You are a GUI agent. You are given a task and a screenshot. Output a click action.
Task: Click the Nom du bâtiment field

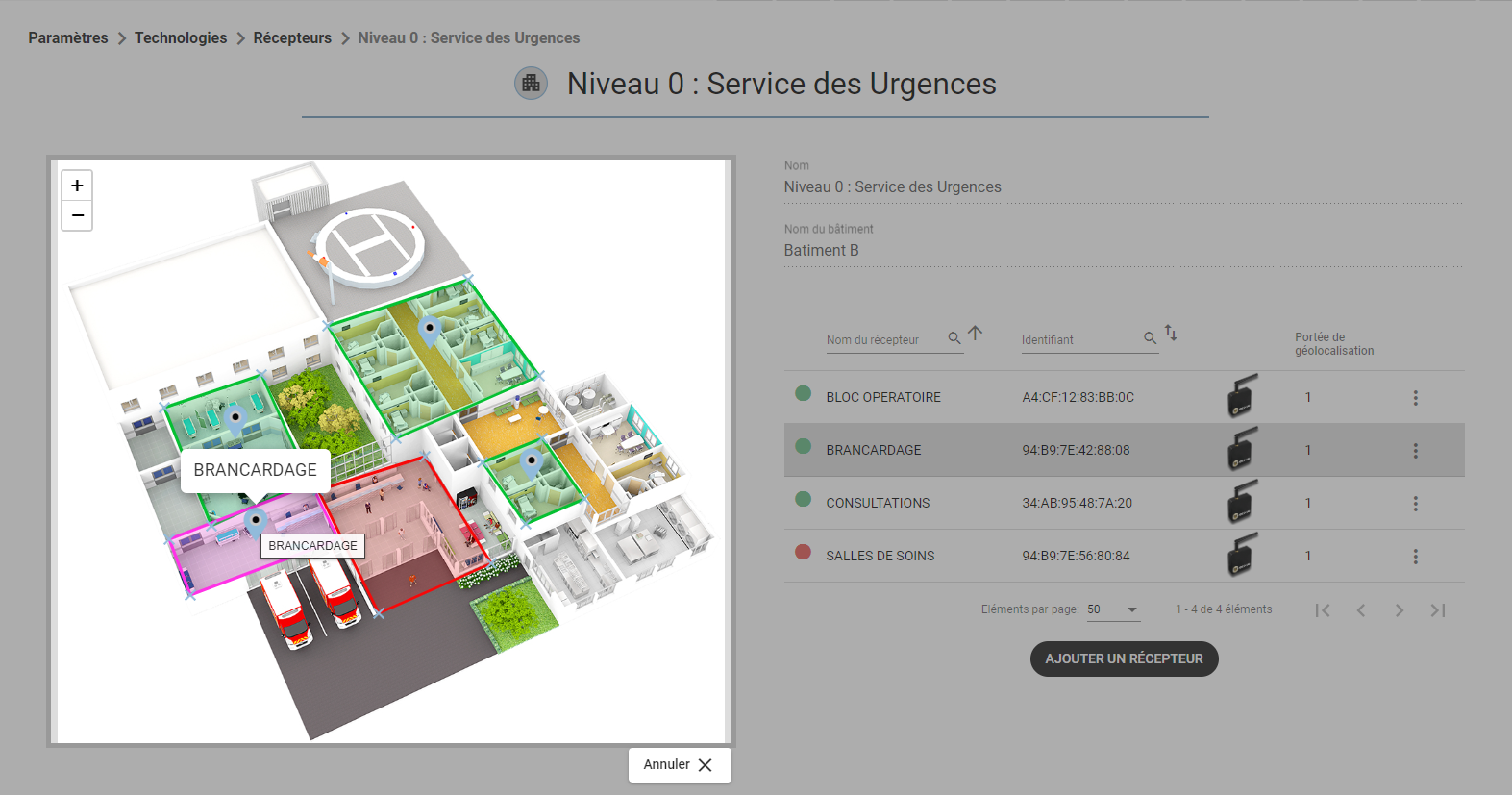point(1123,250)
